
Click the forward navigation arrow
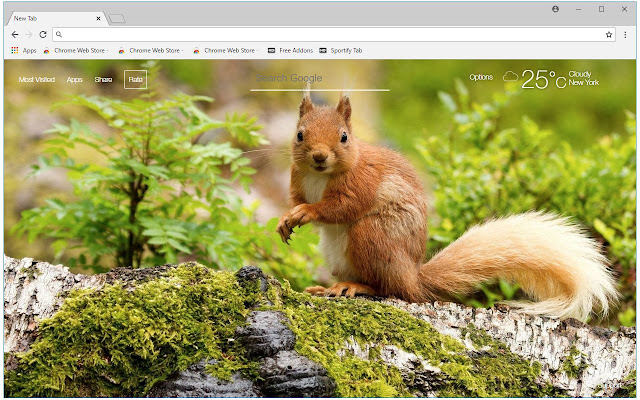(29, 35)
